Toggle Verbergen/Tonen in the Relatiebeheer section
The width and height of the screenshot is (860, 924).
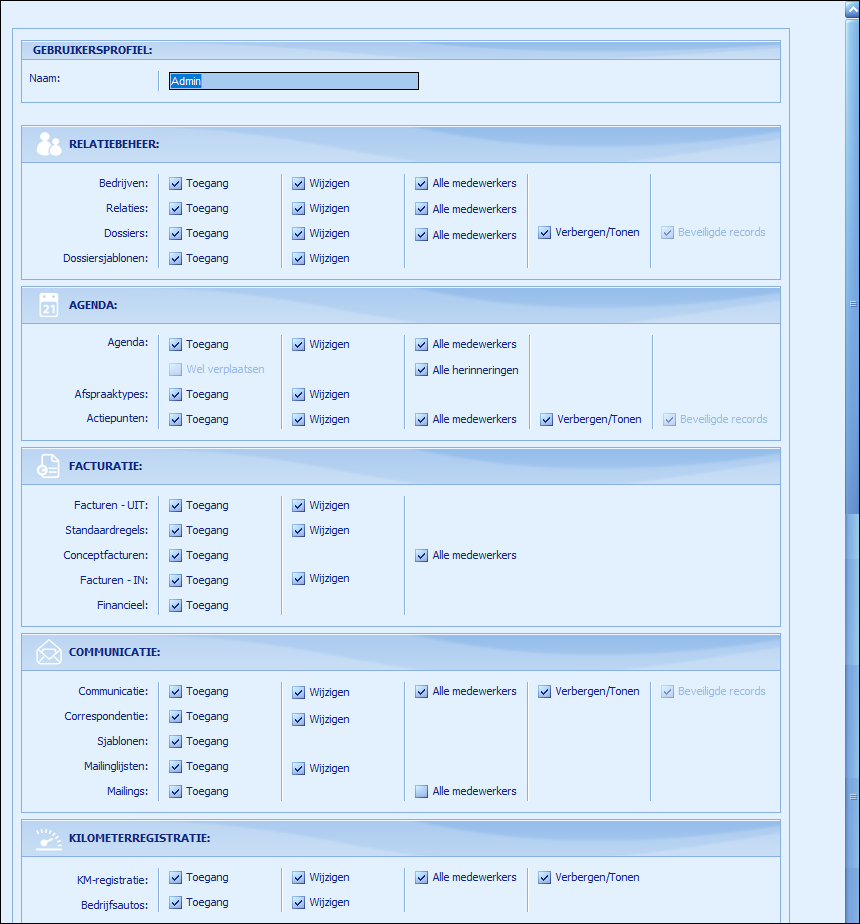click(545, 233)
